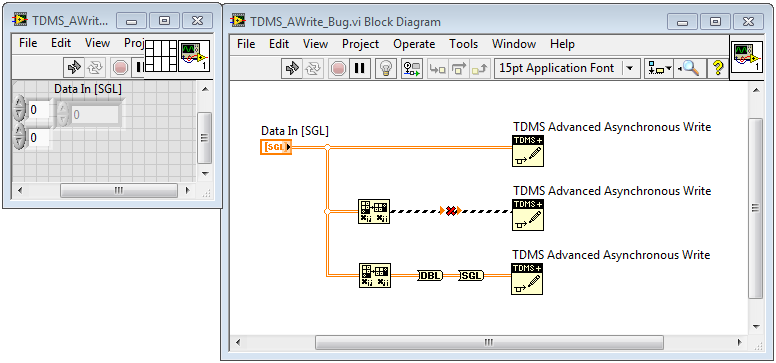This screenshot has width=776, height=363.
Task: Expand 15pt Application Font dropdown
Action: [x=630, y=68]
